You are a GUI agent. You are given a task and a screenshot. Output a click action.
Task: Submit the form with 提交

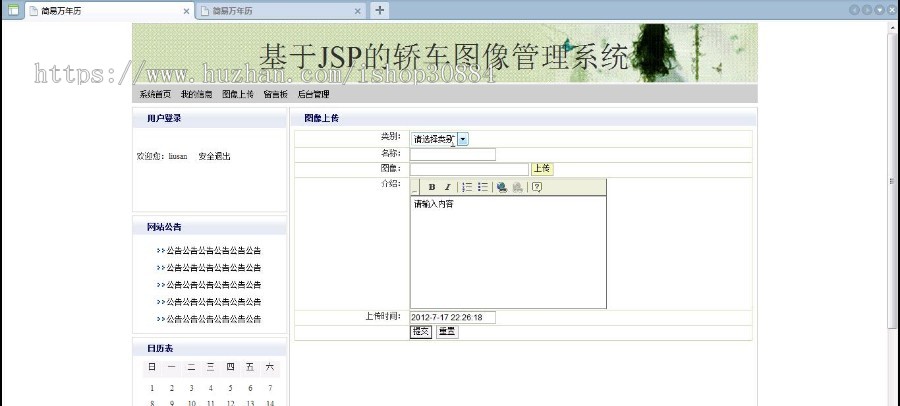[x=421, y=332]
